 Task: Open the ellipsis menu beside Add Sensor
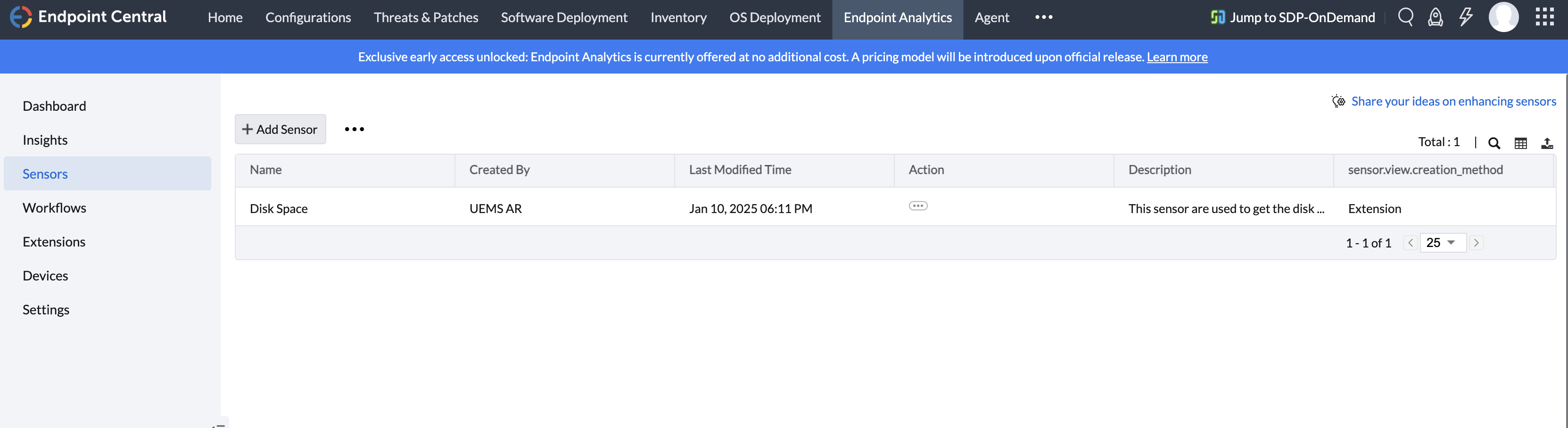(354, 129)
